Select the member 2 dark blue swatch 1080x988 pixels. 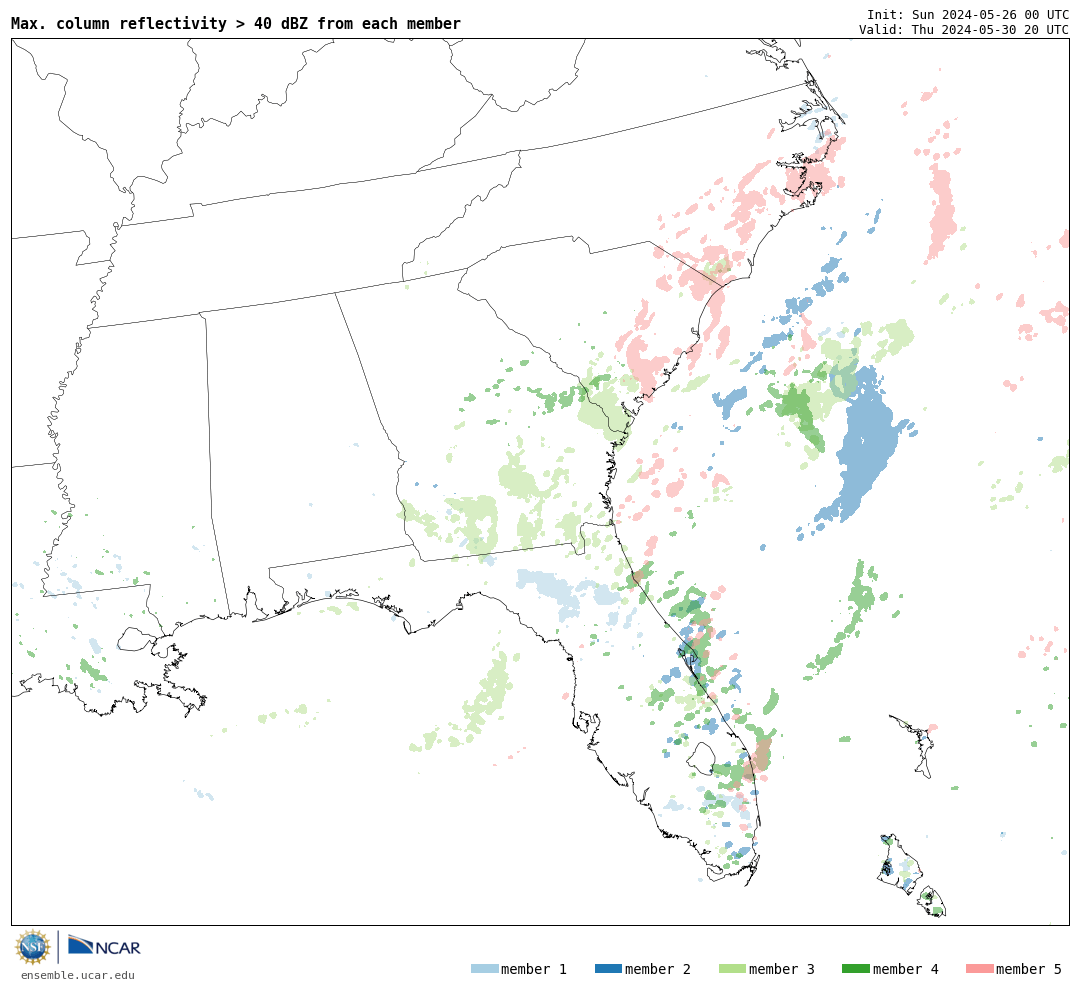click(608, 969)
